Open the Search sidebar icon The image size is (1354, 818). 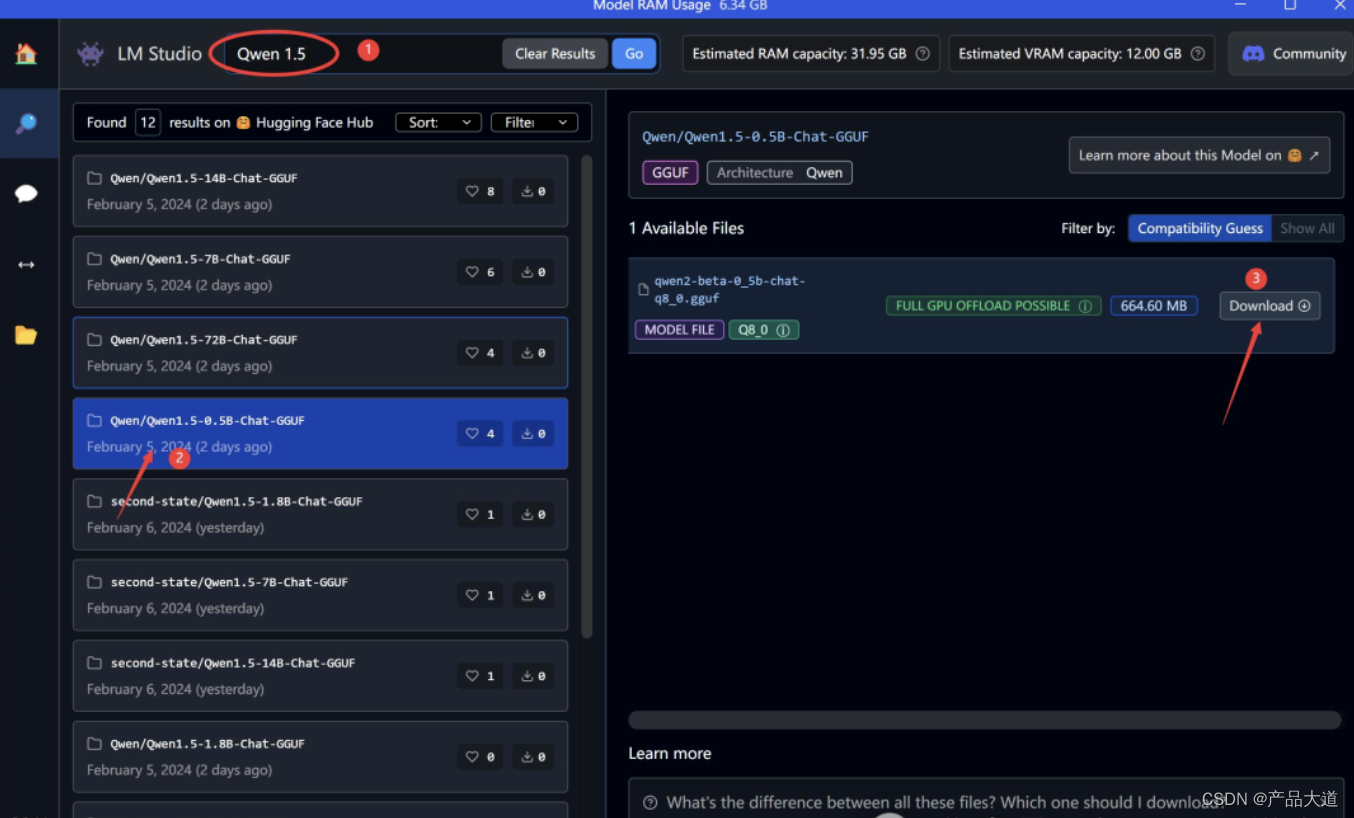[x=26, y=124]
